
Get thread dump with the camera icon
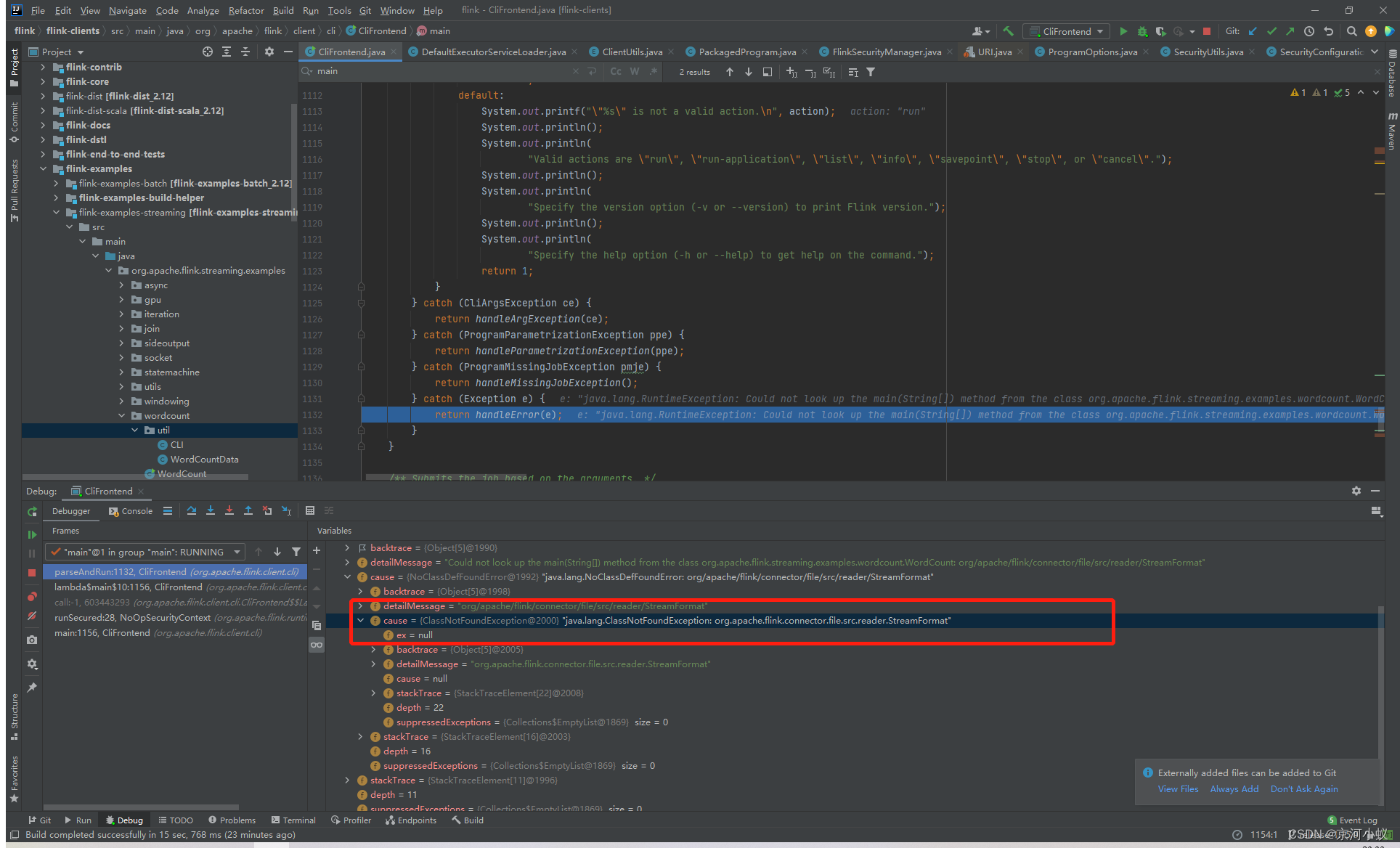32,640
